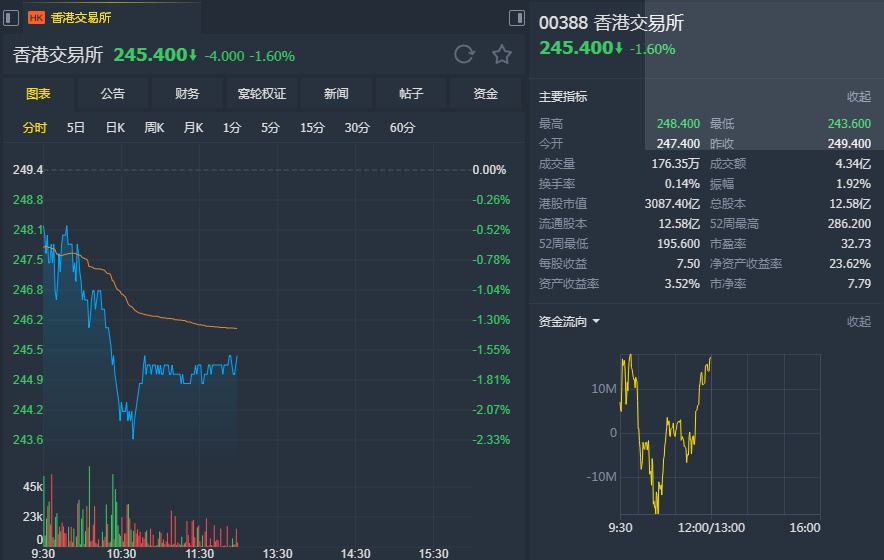Switch to 60分 chart interval
The height and width of the screenshot is (560, 884).
(x=402, y=128)
